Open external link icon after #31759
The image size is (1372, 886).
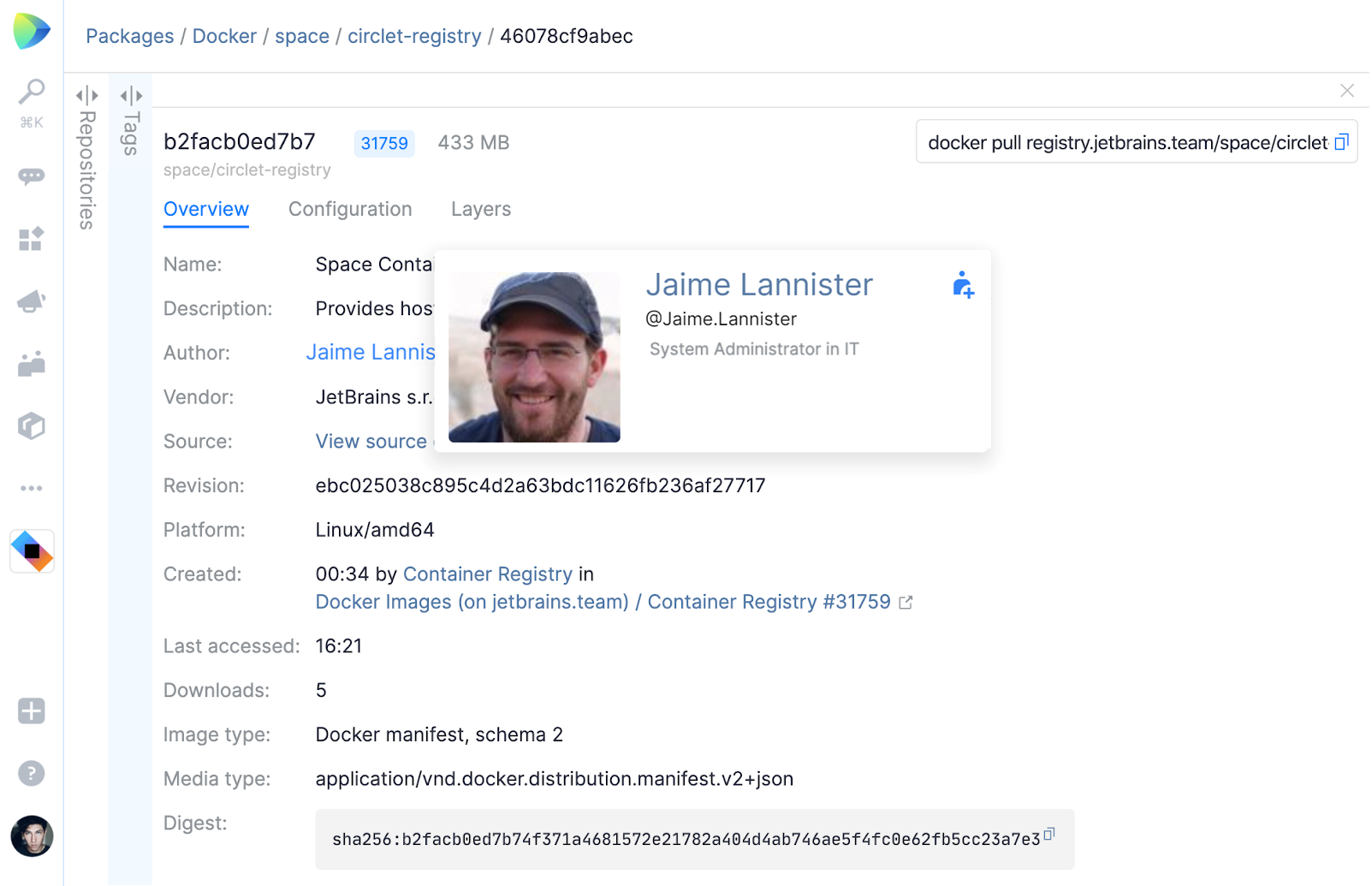[x=906, y=603]
